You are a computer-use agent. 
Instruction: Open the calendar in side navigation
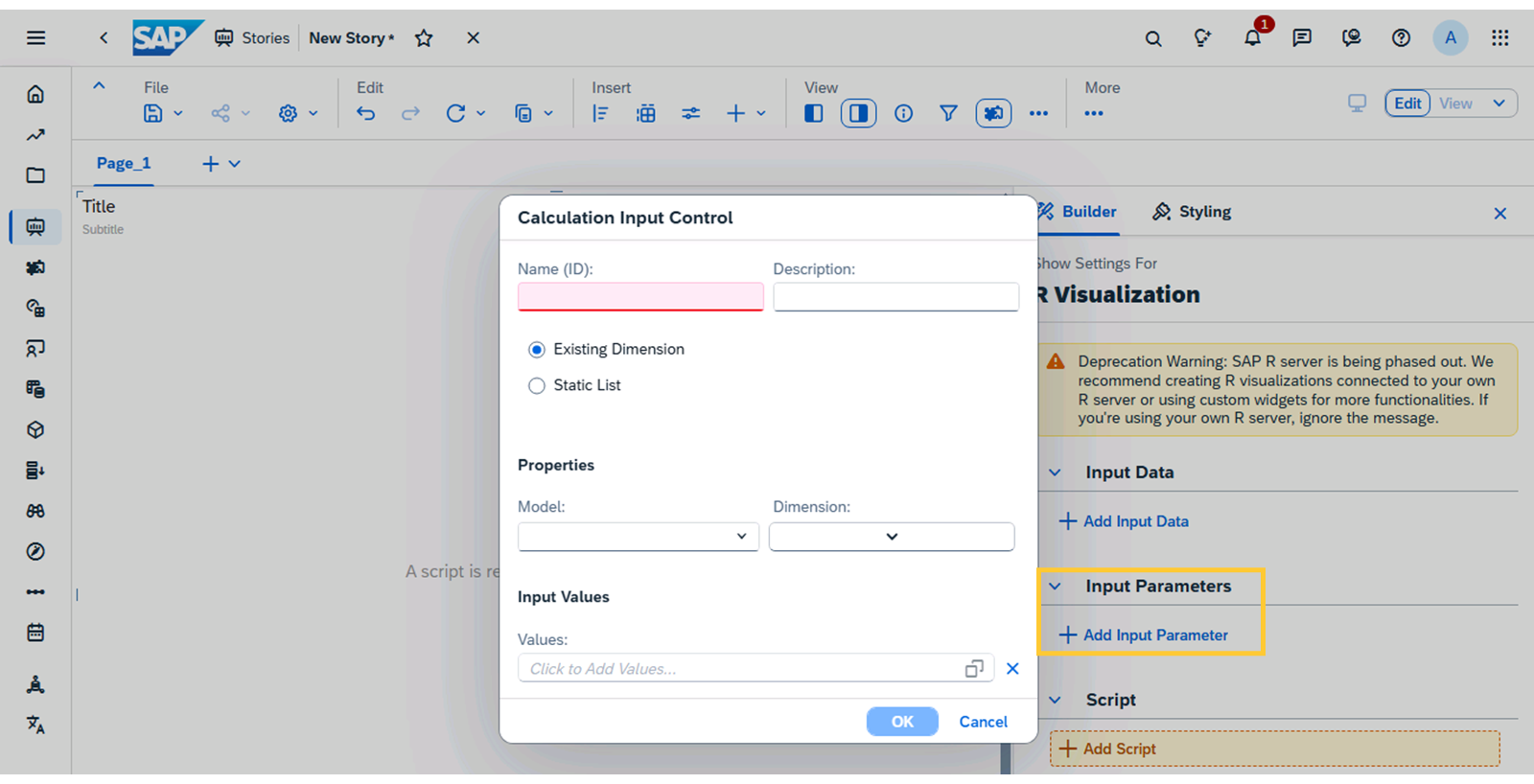tap(35, 633)
